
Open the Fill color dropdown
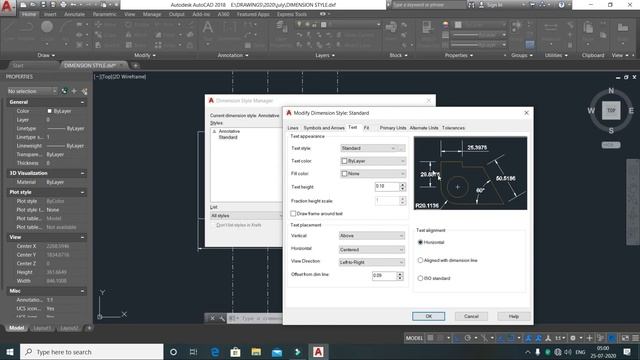pos(373,174)
